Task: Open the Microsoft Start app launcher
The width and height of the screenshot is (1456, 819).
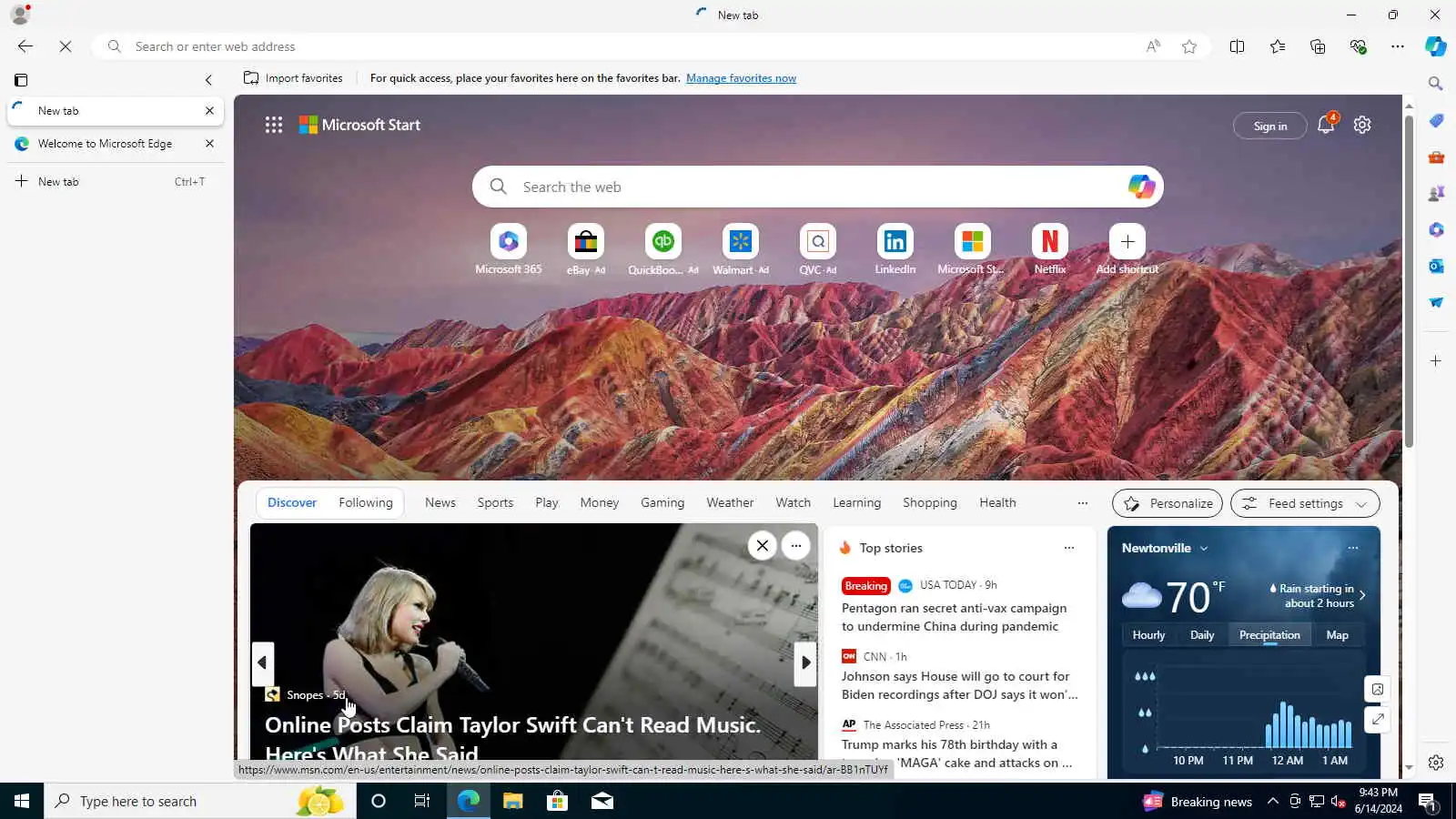Action: coord(274,125)
